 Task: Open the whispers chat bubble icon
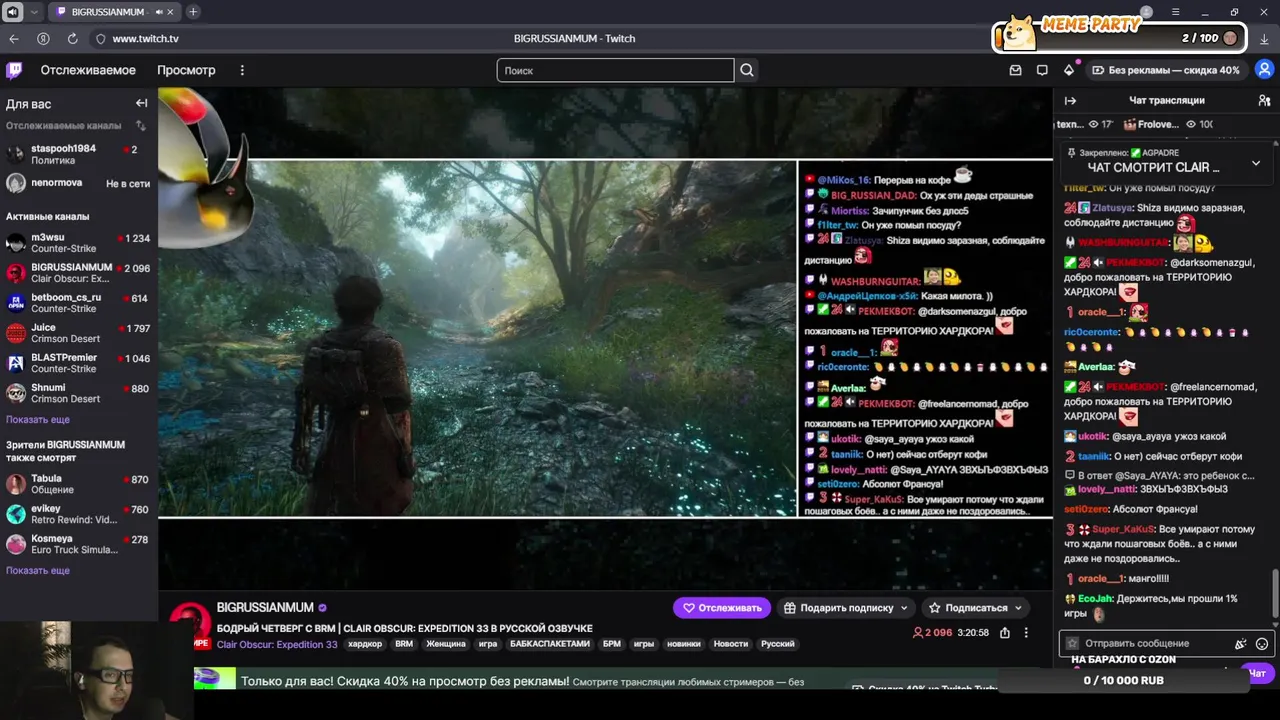click(1042, 70)
